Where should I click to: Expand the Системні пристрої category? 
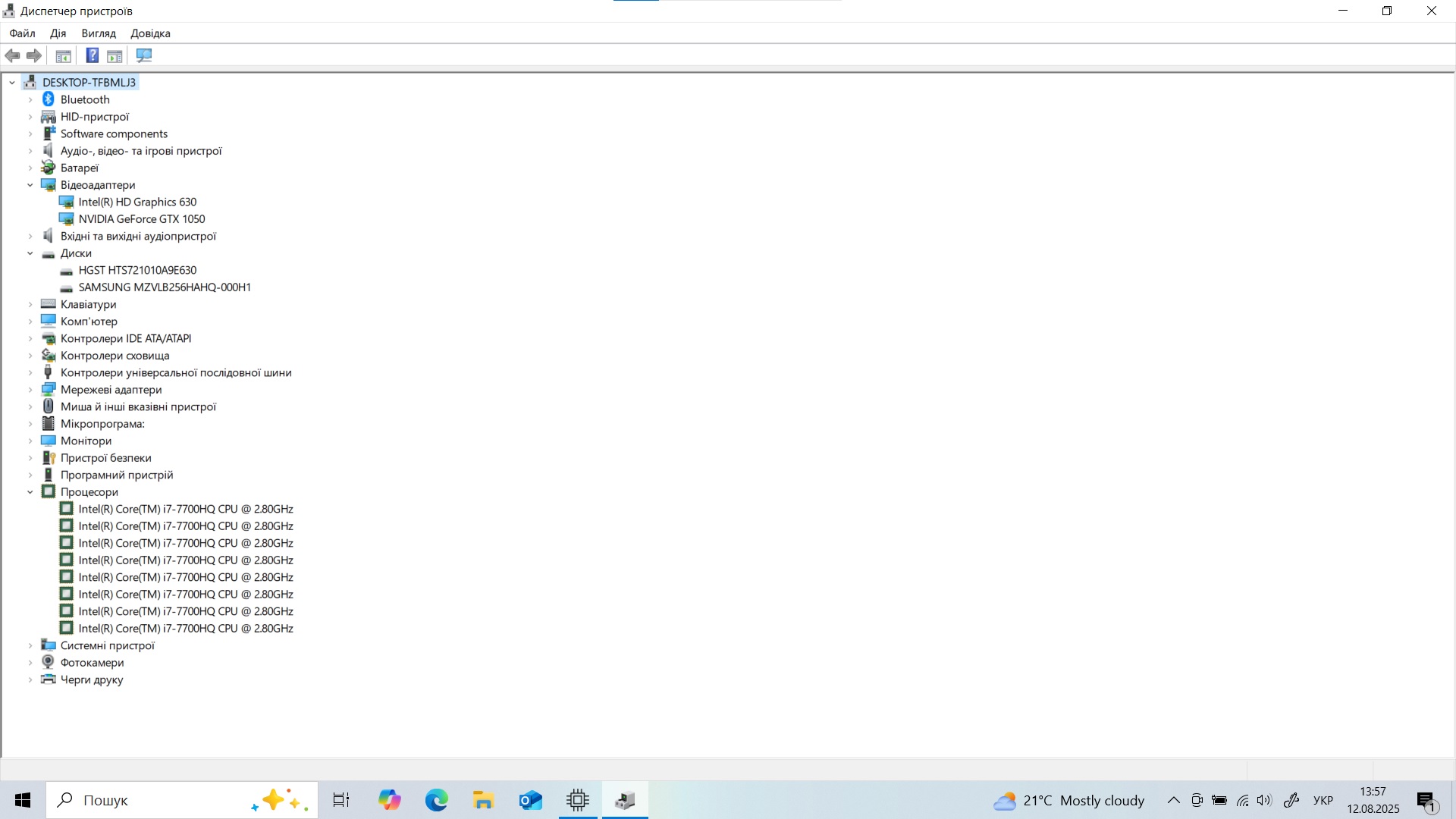(30, 645)
